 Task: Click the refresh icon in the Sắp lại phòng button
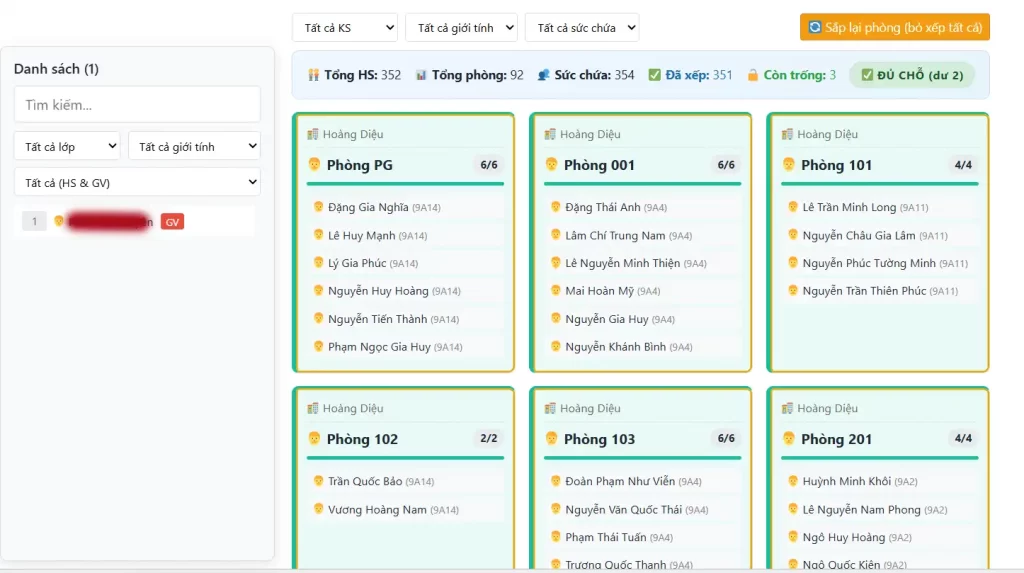coord(815,28)
